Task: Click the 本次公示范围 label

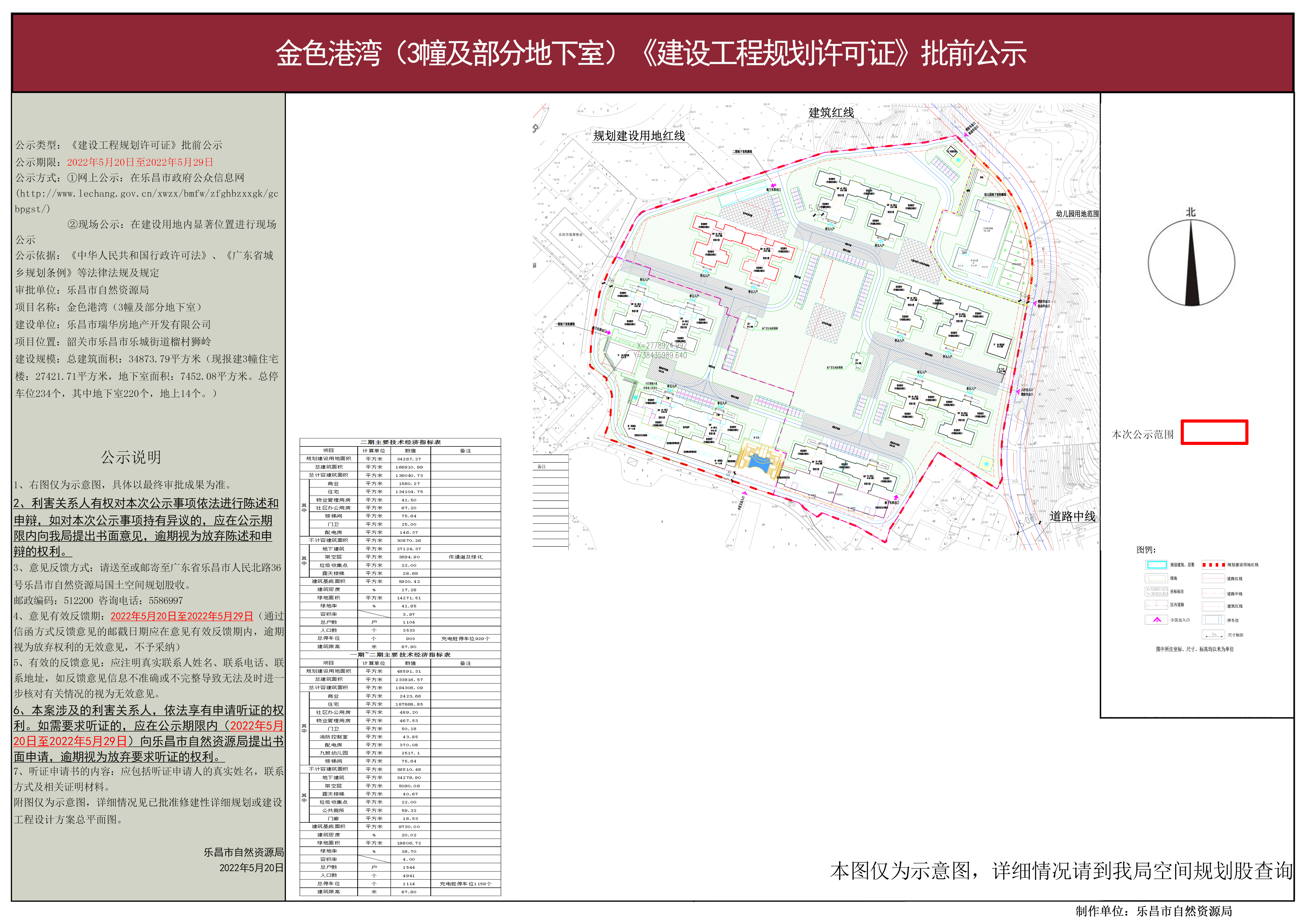Action: point(1143,435)
